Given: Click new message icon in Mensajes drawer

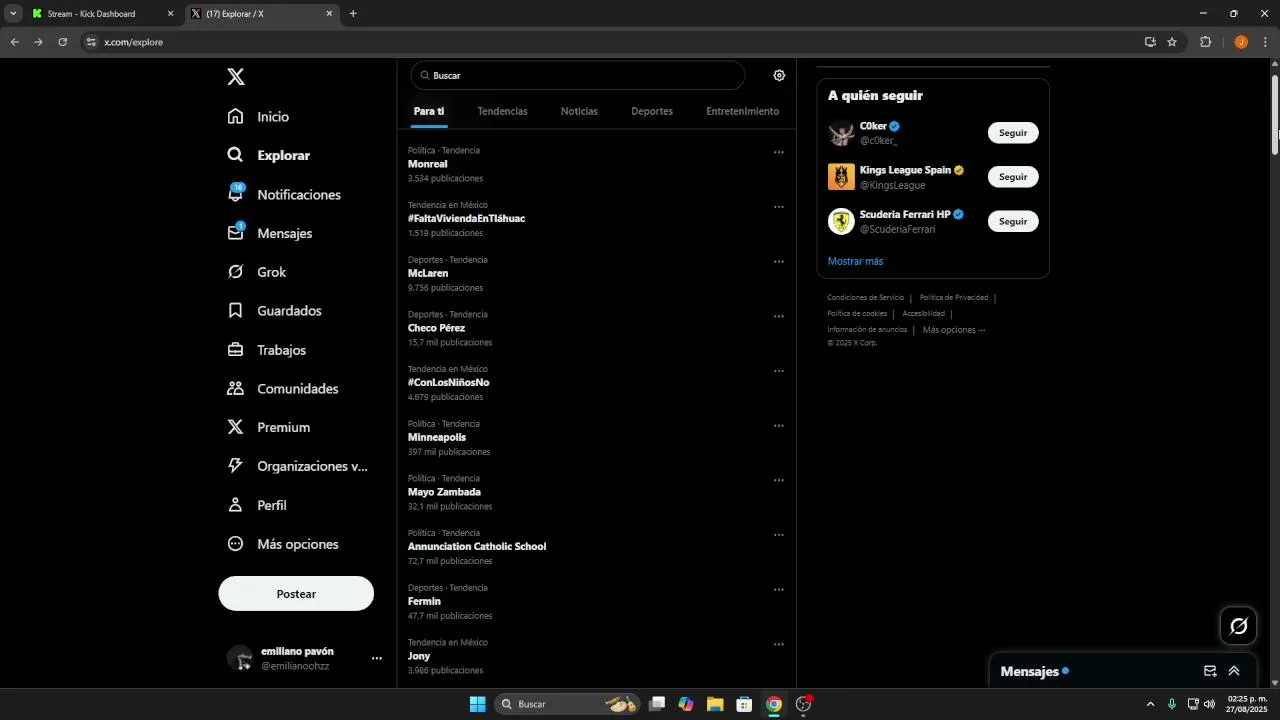Looking at the screenshot, I should pyautogui.click(x=1210, y=671).
